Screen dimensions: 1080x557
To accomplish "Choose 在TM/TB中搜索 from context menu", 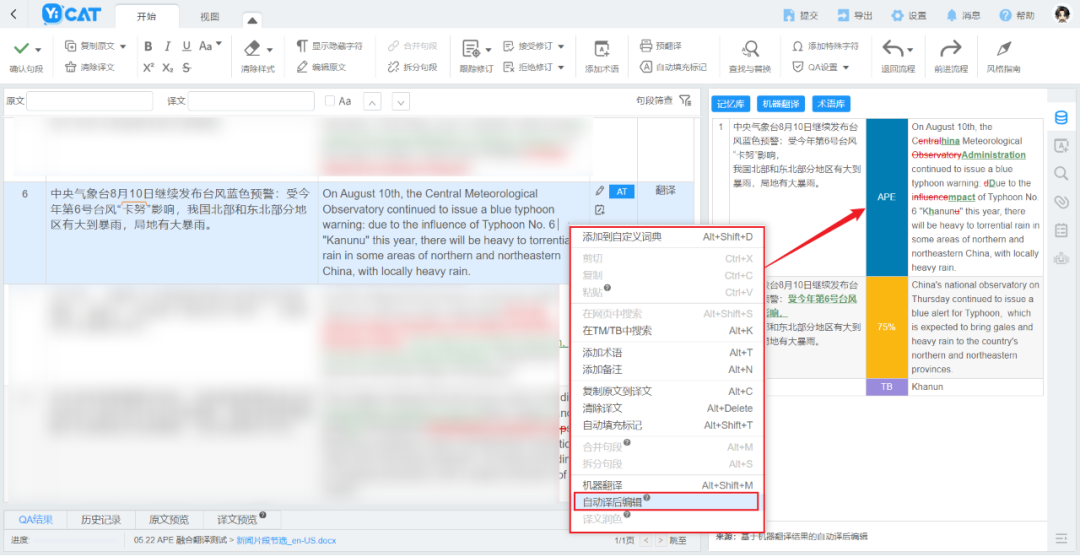I will pyautogui.click(x=665, y=330).
